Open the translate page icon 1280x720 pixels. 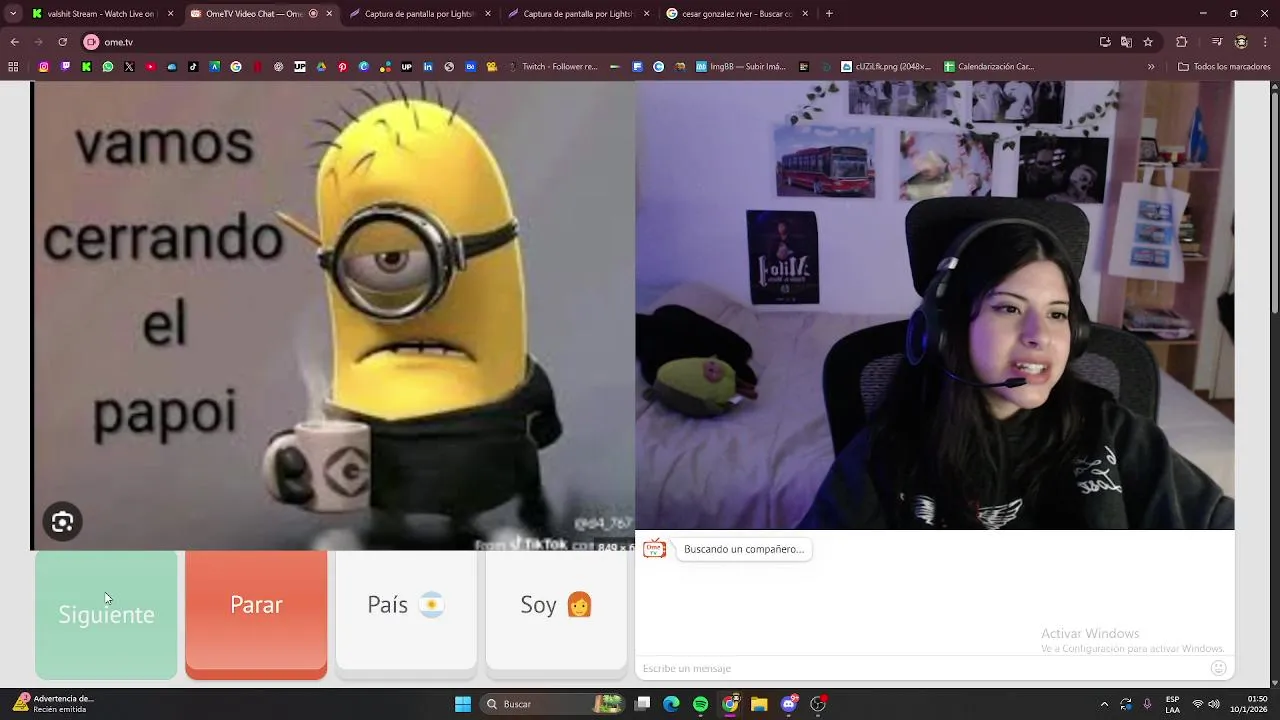click(x=1126, y=42)
